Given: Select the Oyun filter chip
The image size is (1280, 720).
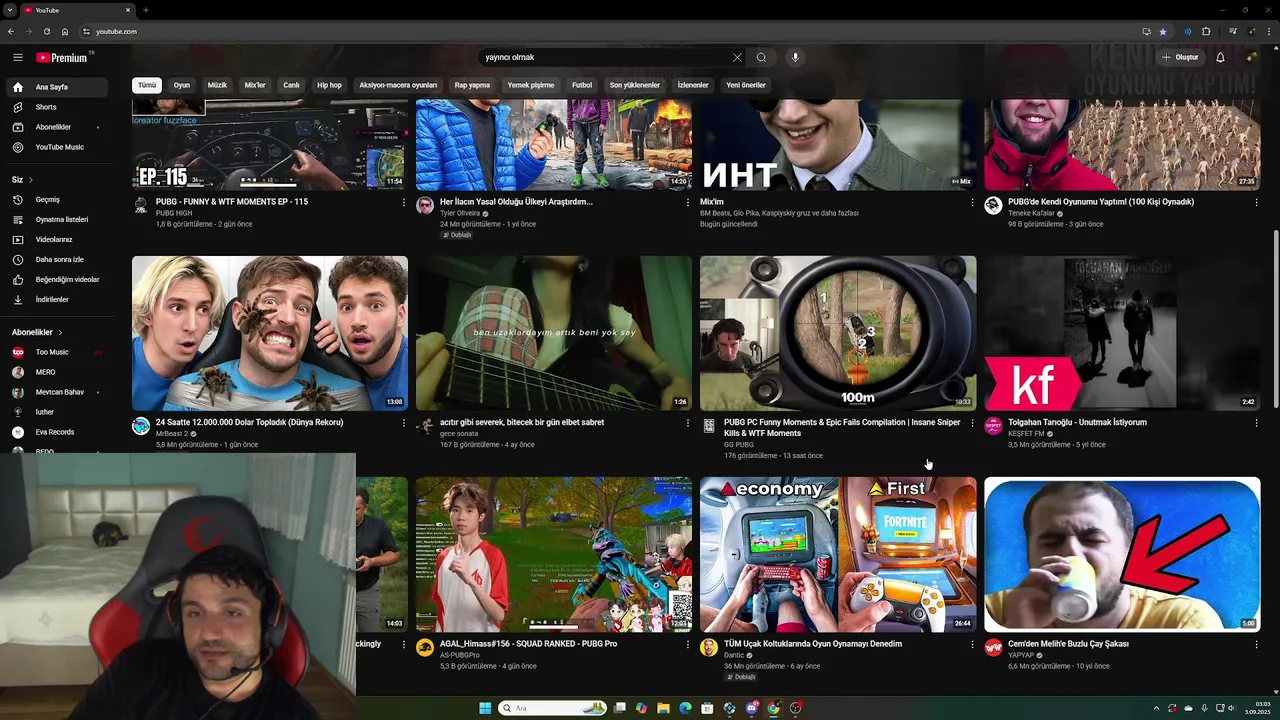Looking at the screenshot, I should (x=182, y=85).
